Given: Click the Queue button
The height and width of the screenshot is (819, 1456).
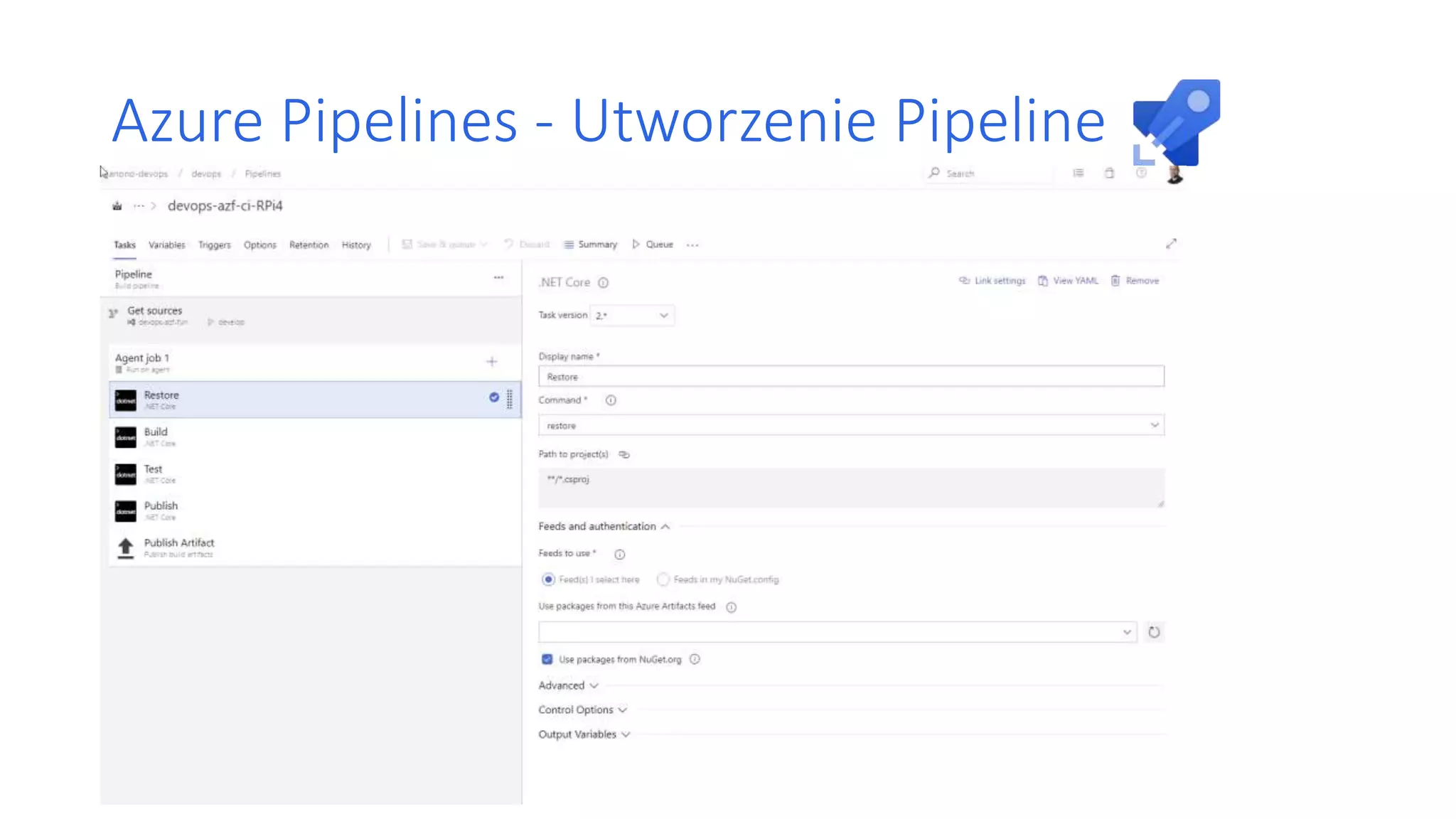Looking at the screenshot, I should click(x=653, y=245).
